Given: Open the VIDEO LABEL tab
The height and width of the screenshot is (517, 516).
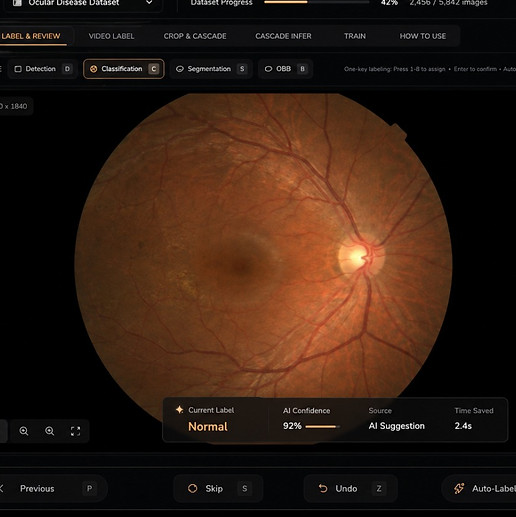Looking at the screenshot, I should [111, 36].
